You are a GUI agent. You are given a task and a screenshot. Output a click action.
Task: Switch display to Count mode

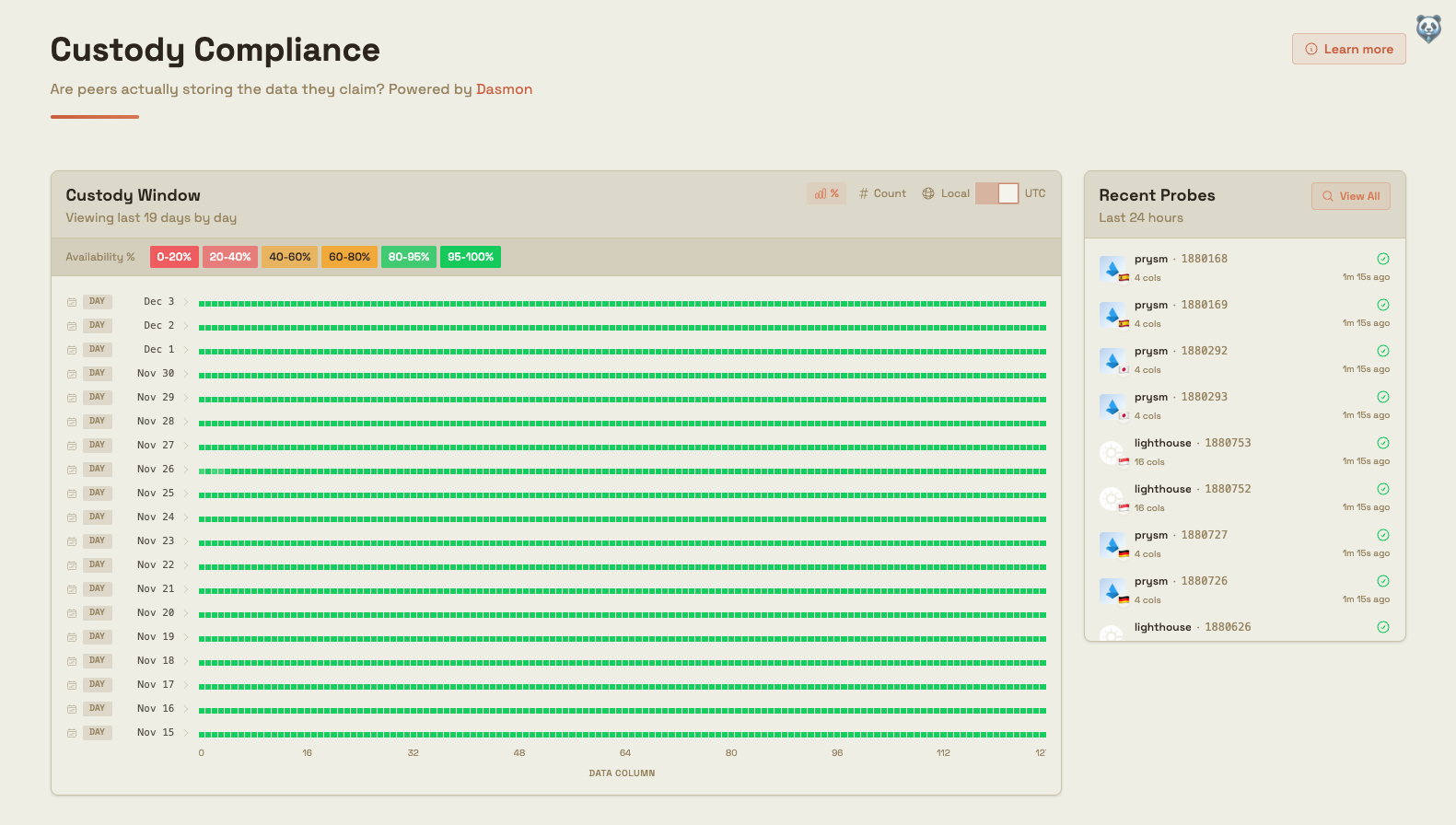click(x=882, y=193)
